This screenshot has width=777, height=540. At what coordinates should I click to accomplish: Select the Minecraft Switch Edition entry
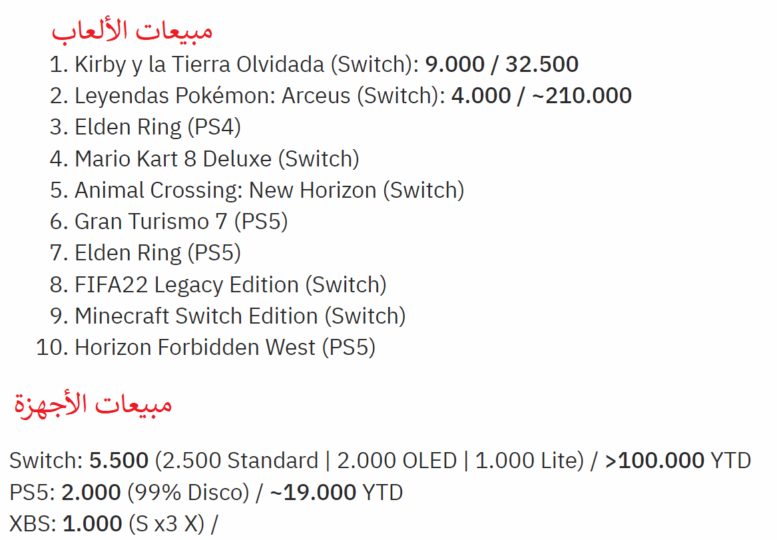point(240,316)
